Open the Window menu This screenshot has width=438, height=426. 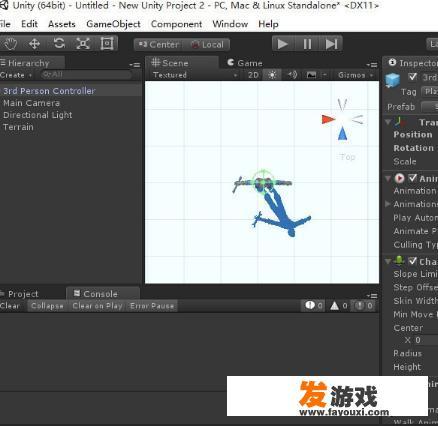click(230, 24)
